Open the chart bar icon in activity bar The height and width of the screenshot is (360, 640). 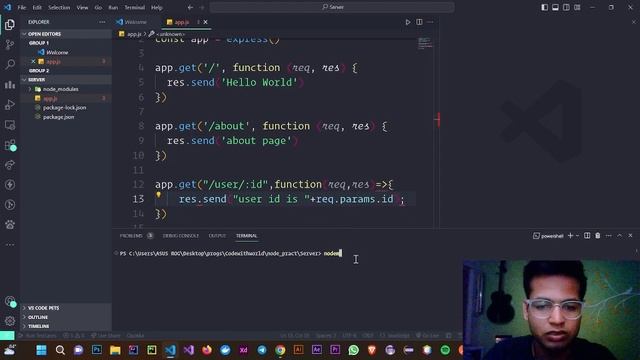10,84
